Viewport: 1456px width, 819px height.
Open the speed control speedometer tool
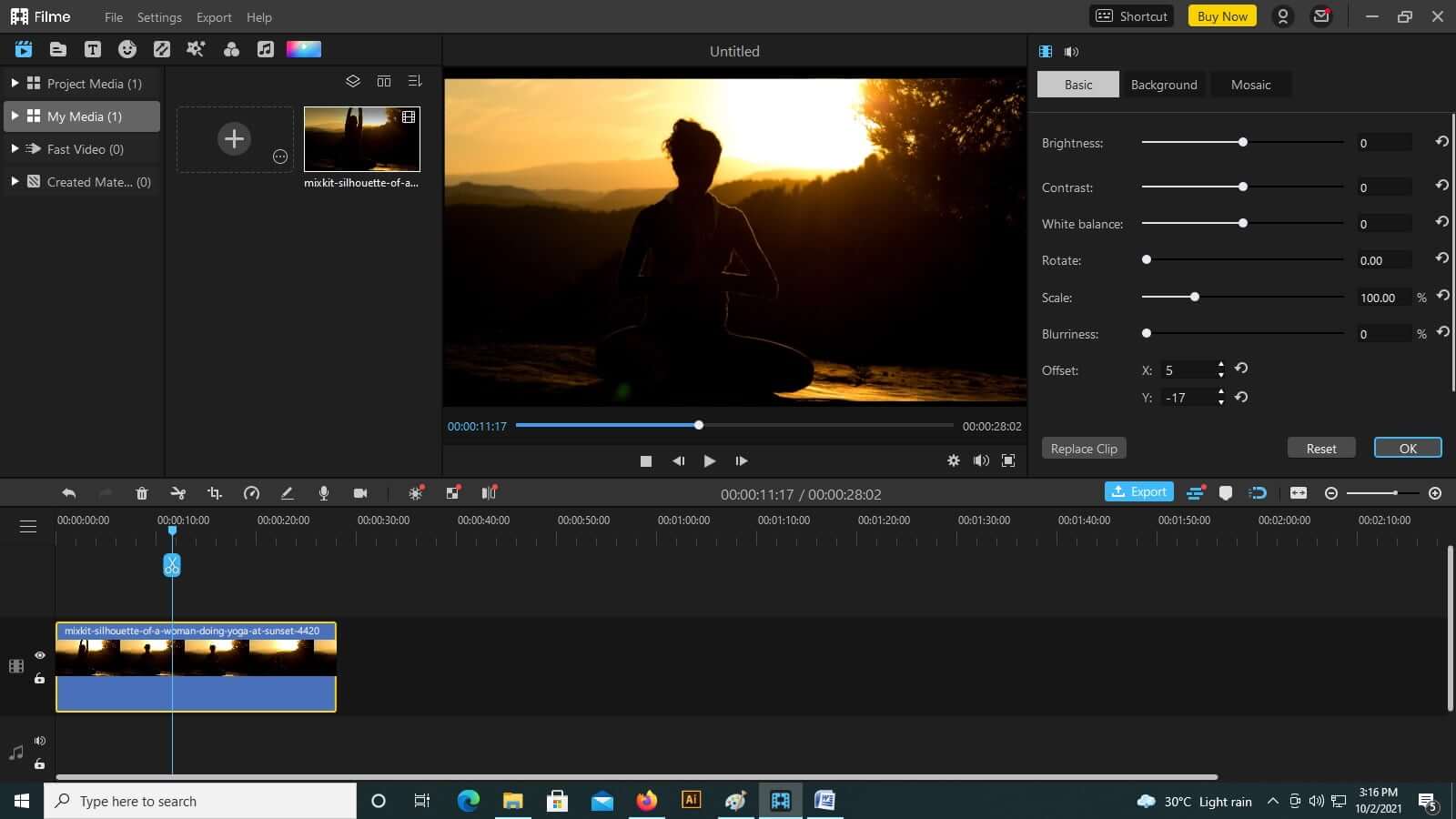[252, 493]
